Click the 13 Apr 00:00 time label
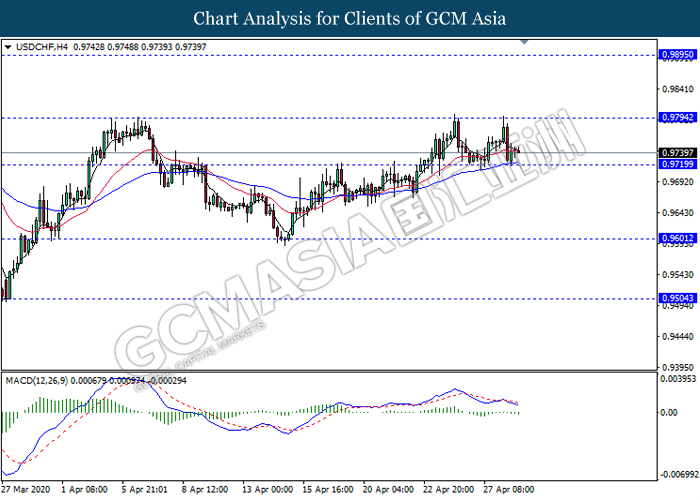 coord(269,490)
